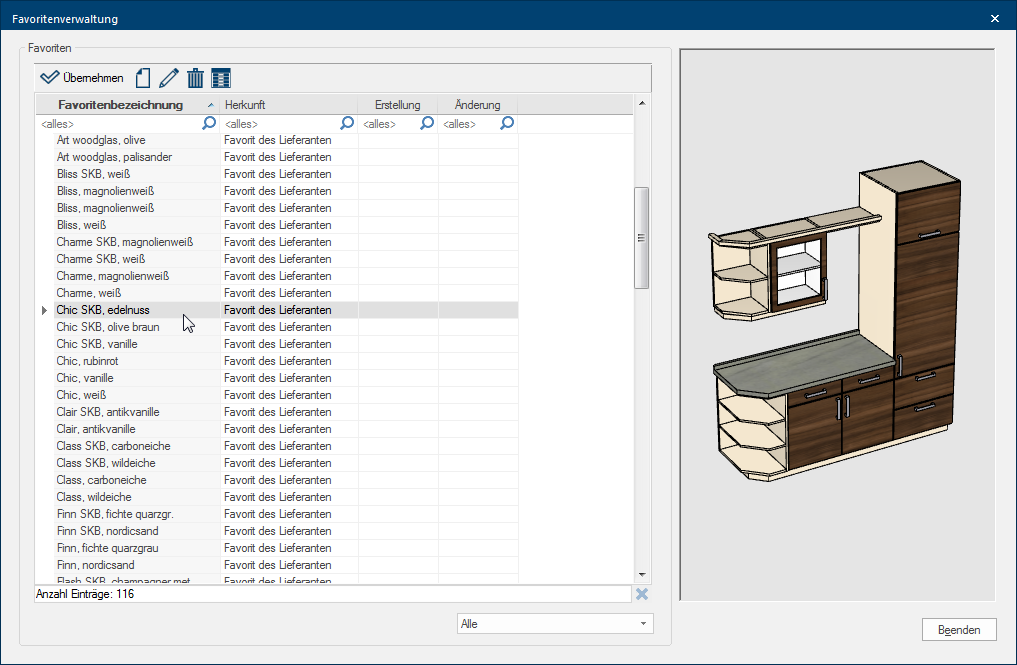This screenshot has width=1017, height=665.
Task: Click the scrollbar down arrow of the list
Action: (642, 574)
